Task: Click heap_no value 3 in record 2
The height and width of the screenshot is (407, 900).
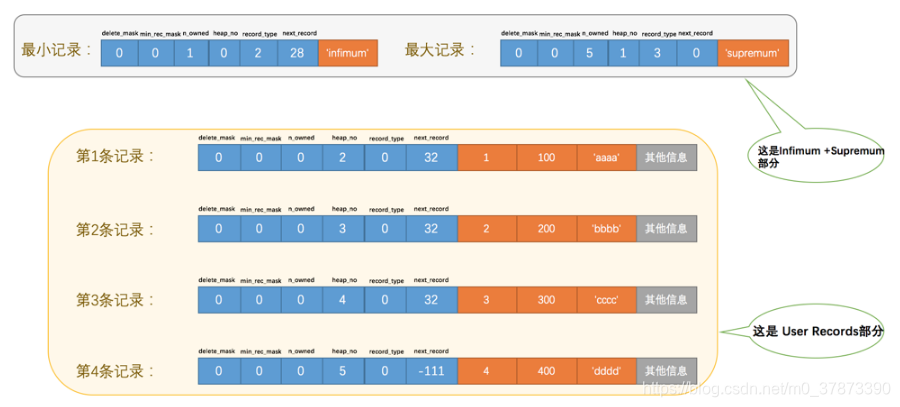Action: point(343,228)
